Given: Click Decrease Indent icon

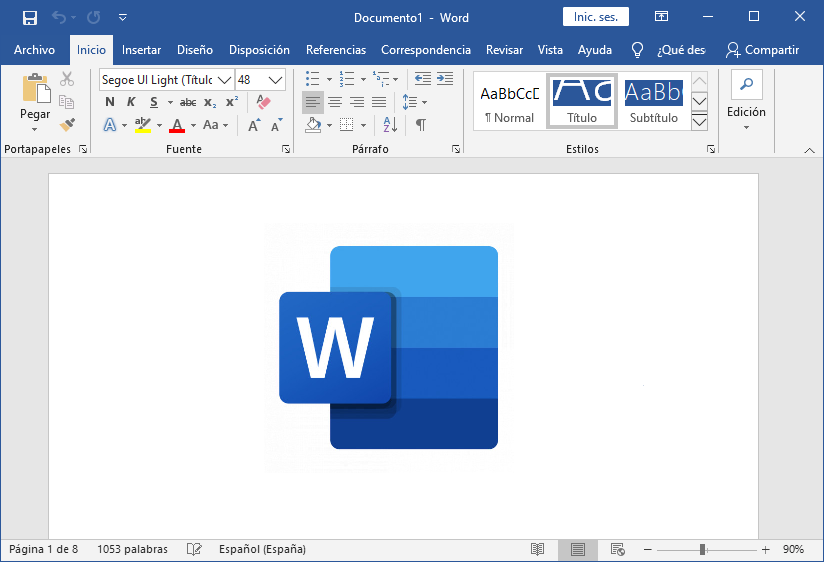Looking at the screenshot, I should pos(423,79).
